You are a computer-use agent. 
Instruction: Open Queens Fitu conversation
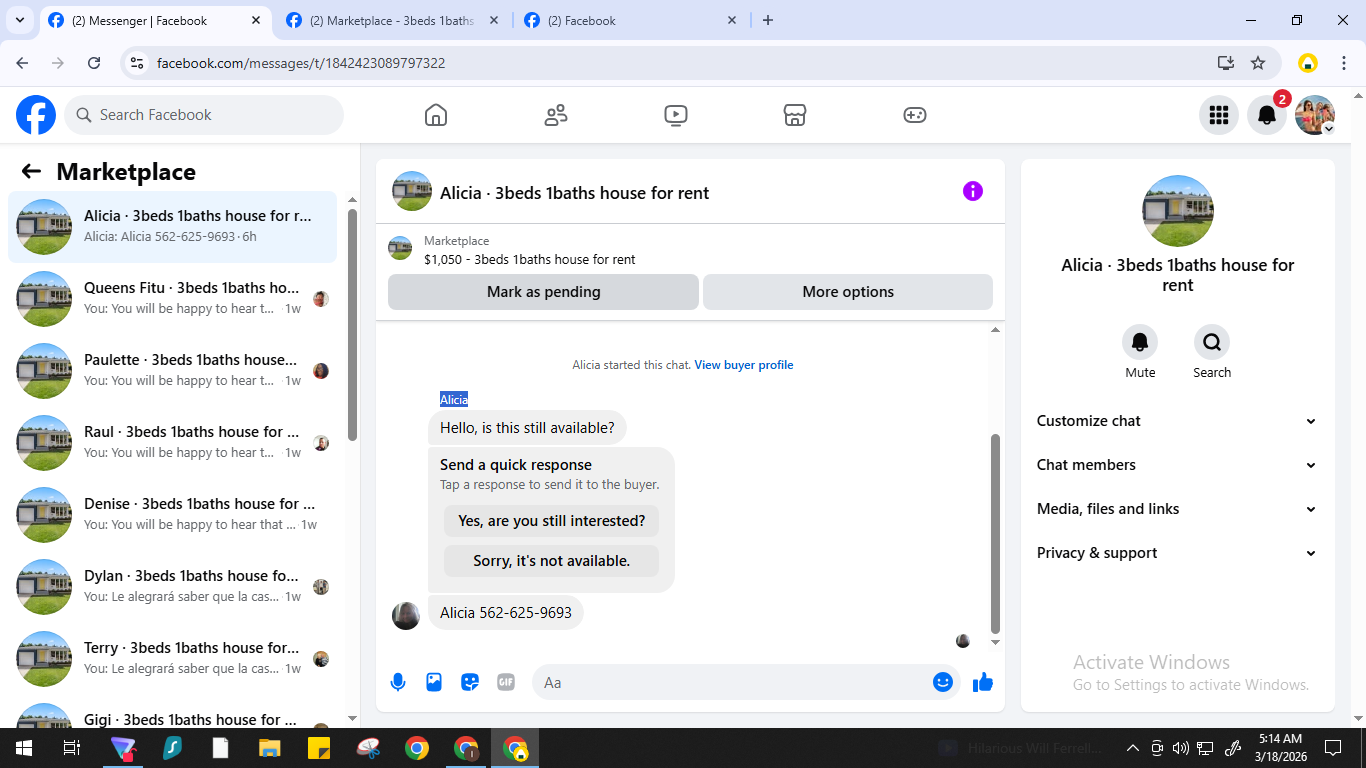173,299
